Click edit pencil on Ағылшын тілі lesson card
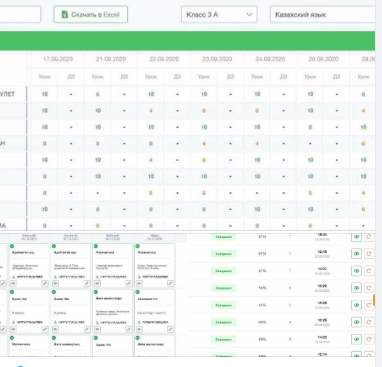The height and width of the screenshot is (367, 382). coord(170,329)
